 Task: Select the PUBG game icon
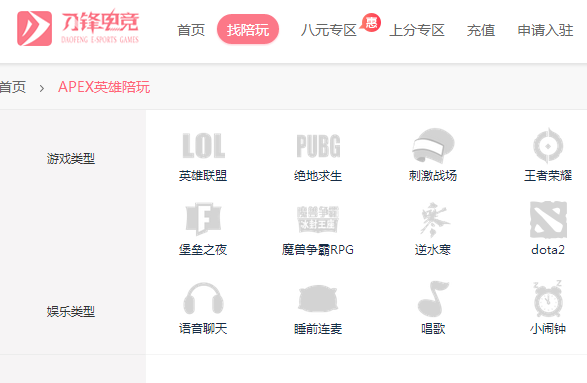coord(318,146)
